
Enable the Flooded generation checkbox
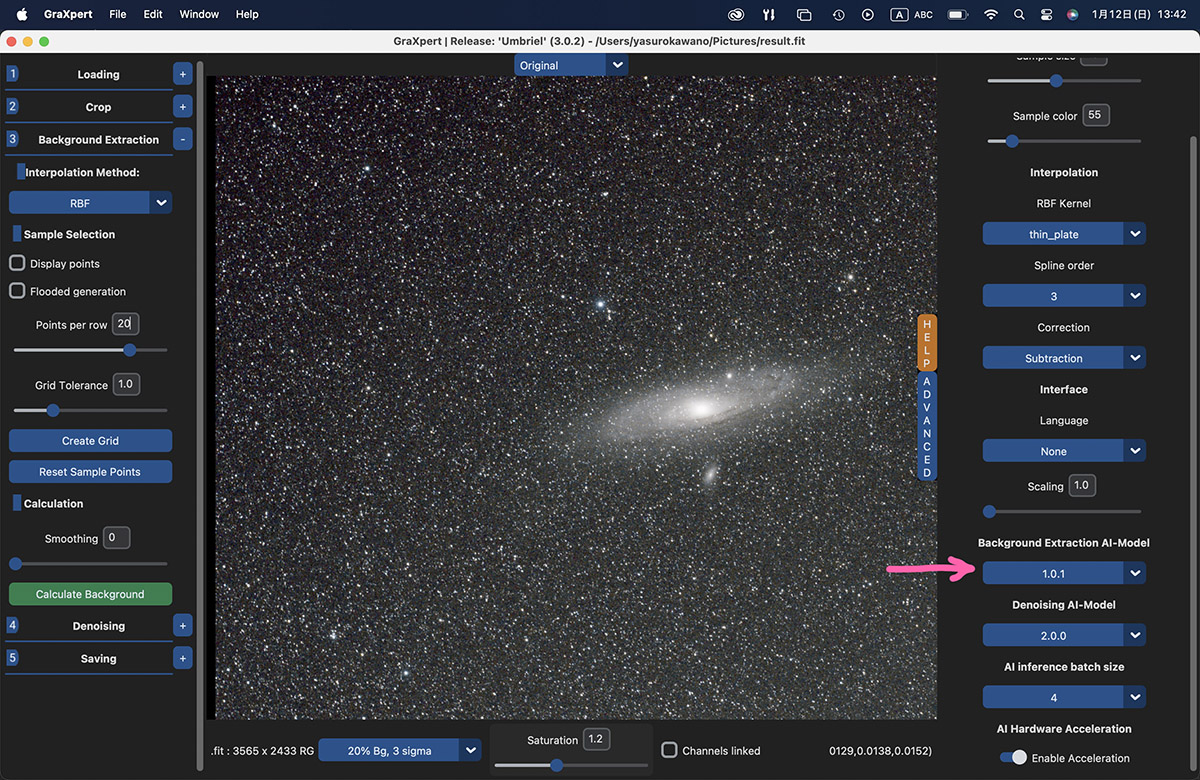click(17, 291)
